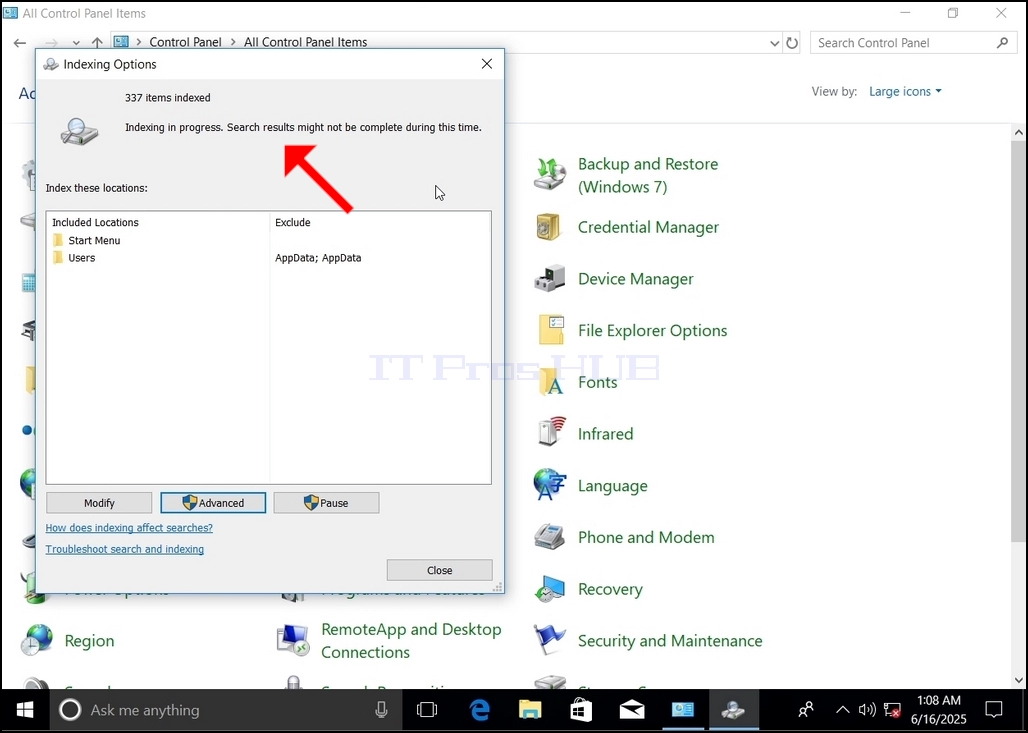The width and height of the screenshot is (1028, 733).
Task: Launch Device Manager icon
Action: [x=549, y=279]
